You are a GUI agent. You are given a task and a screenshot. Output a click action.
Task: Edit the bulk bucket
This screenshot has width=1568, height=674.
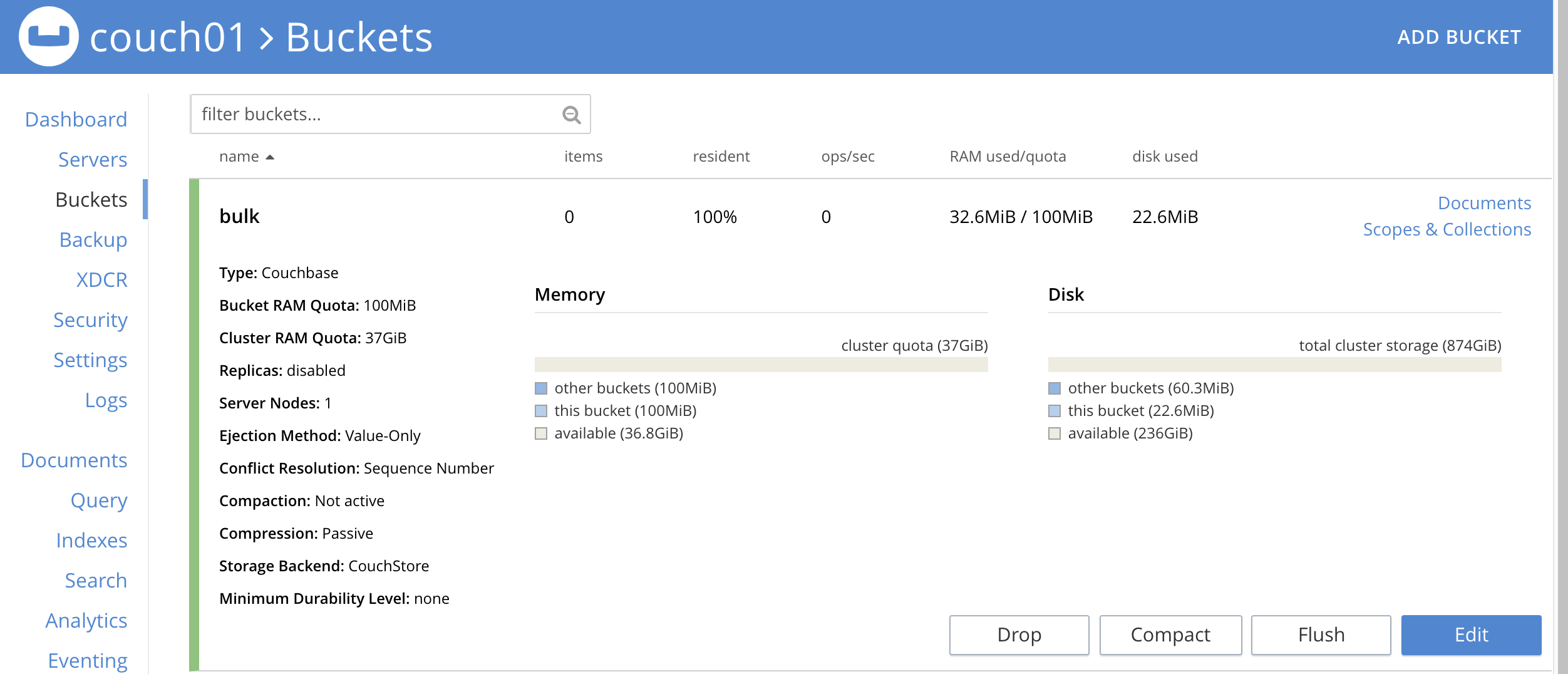pyautogui.click(x=1471, y=635)
